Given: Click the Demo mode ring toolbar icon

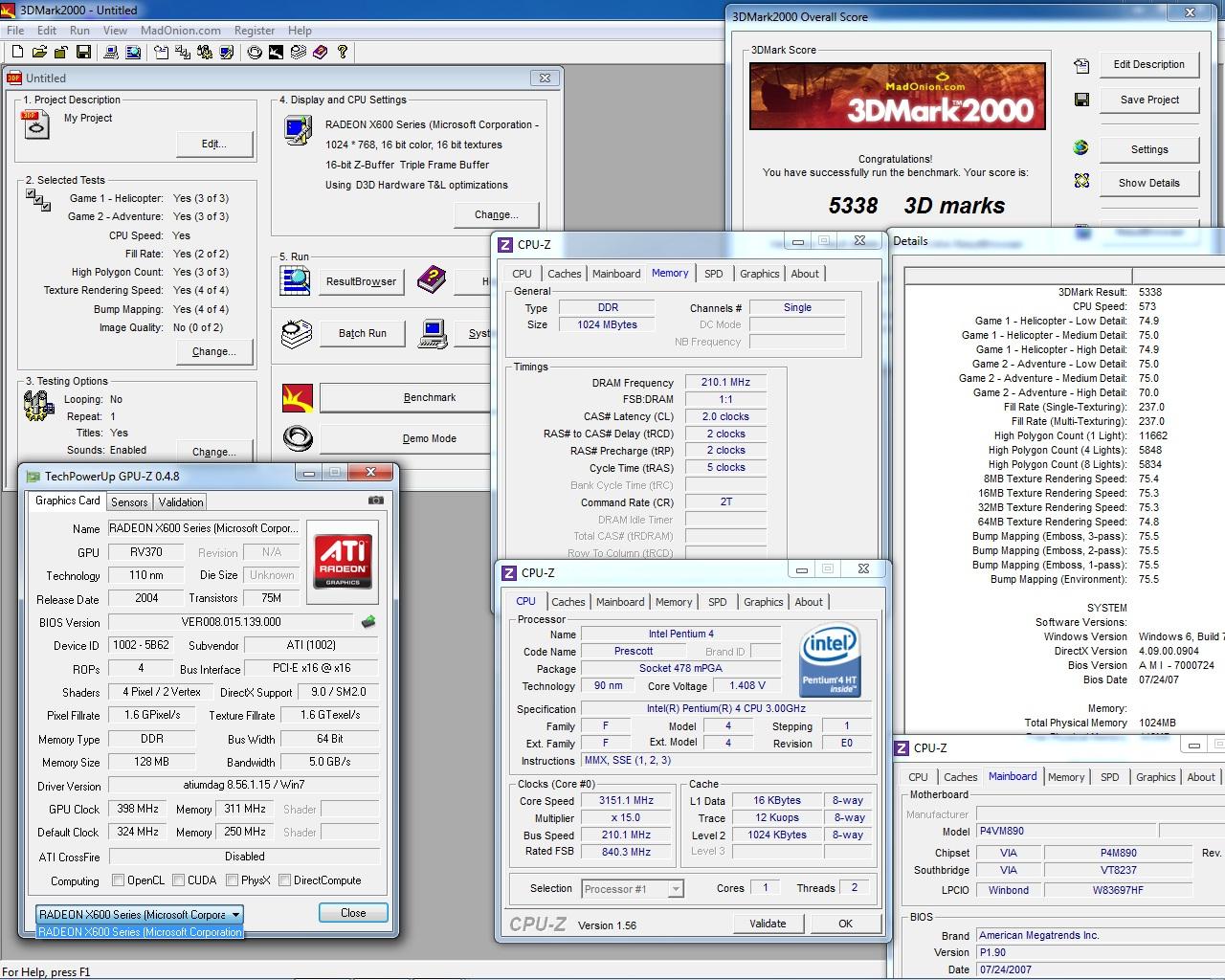Looking at the screenshot, I should tap(255, 52).
